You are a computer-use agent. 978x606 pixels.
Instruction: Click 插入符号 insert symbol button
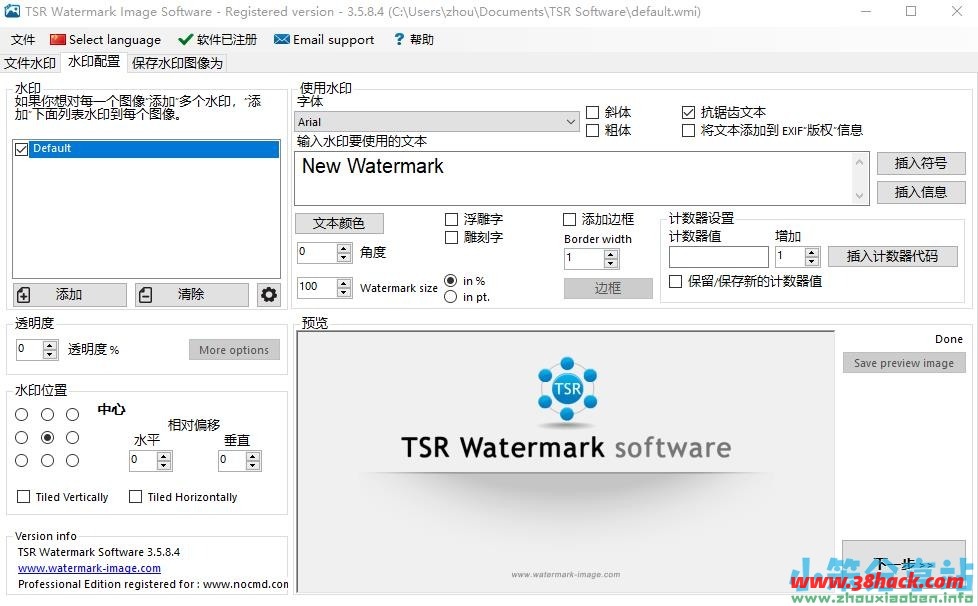[921, 163]
